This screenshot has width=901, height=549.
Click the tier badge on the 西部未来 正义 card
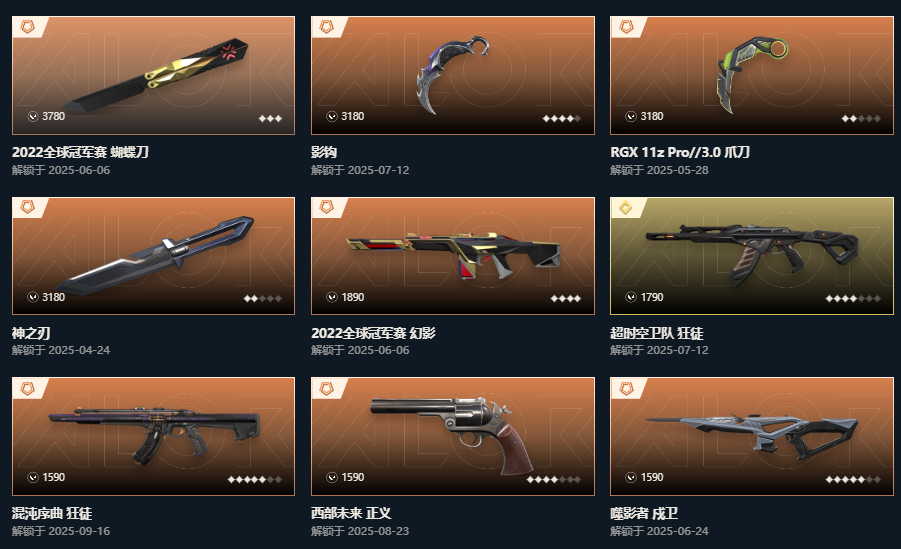point(326,389)
